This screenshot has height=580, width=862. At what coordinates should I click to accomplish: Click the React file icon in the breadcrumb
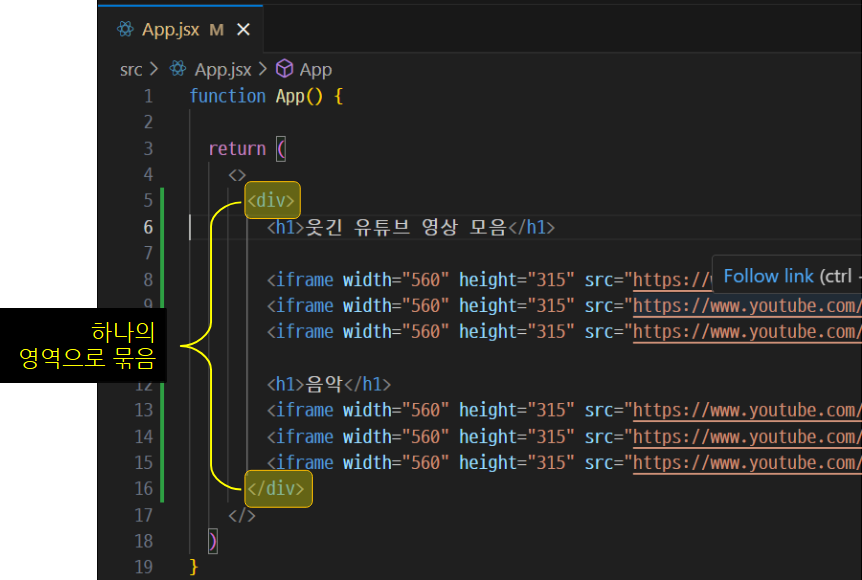coord(178,69)
